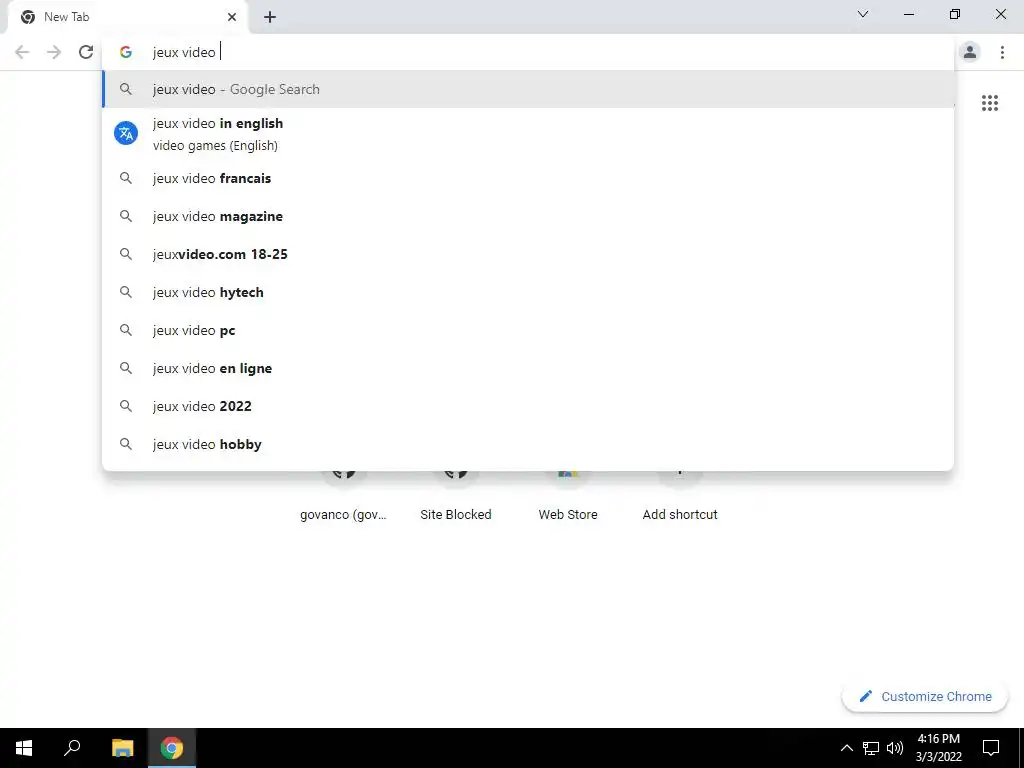
Task: Open a new tab with the plus button
Action: (270, 17)
